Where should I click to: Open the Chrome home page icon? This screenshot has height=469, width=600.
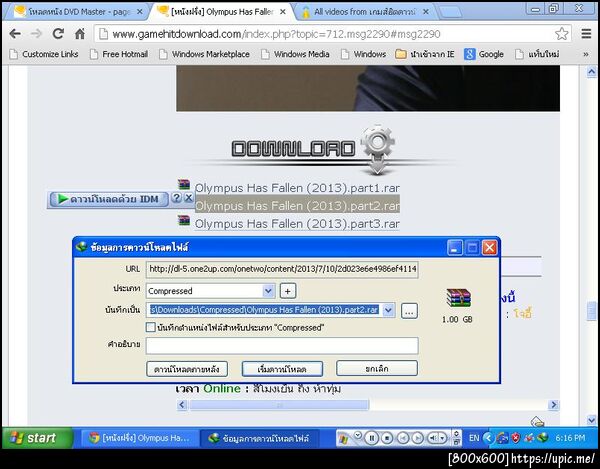pyautogui.click(x=80, y=34)
